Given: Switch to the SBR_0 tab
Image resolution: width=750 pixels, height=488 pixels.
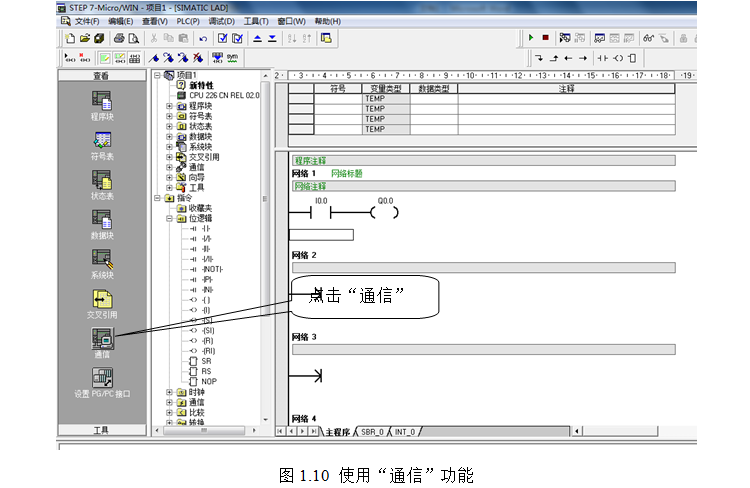Looking at the screenshot, I should click(372, 432).
